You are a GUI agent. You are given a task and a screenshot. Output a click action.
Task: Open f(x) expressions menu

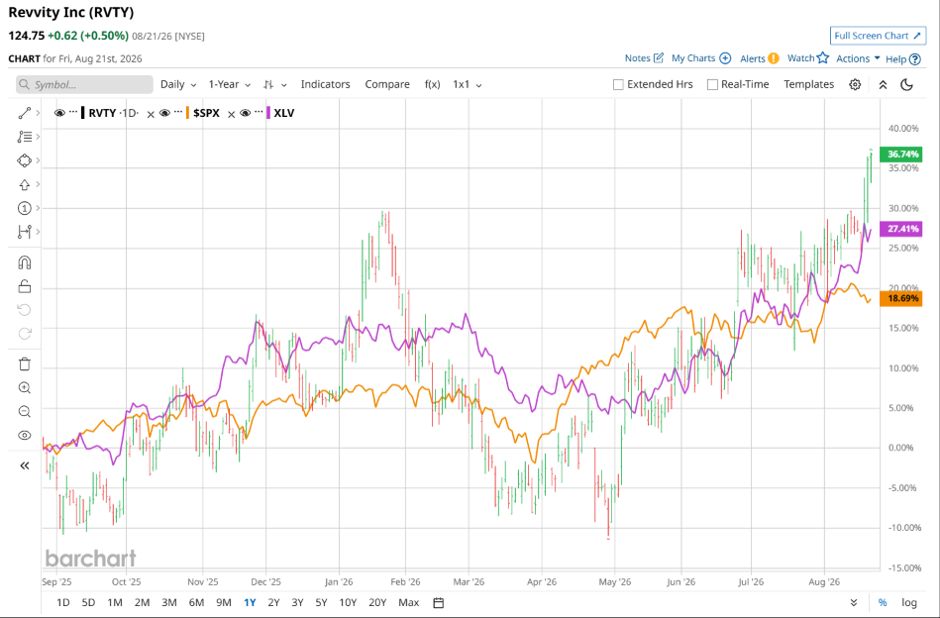click(x=432, y=85)
